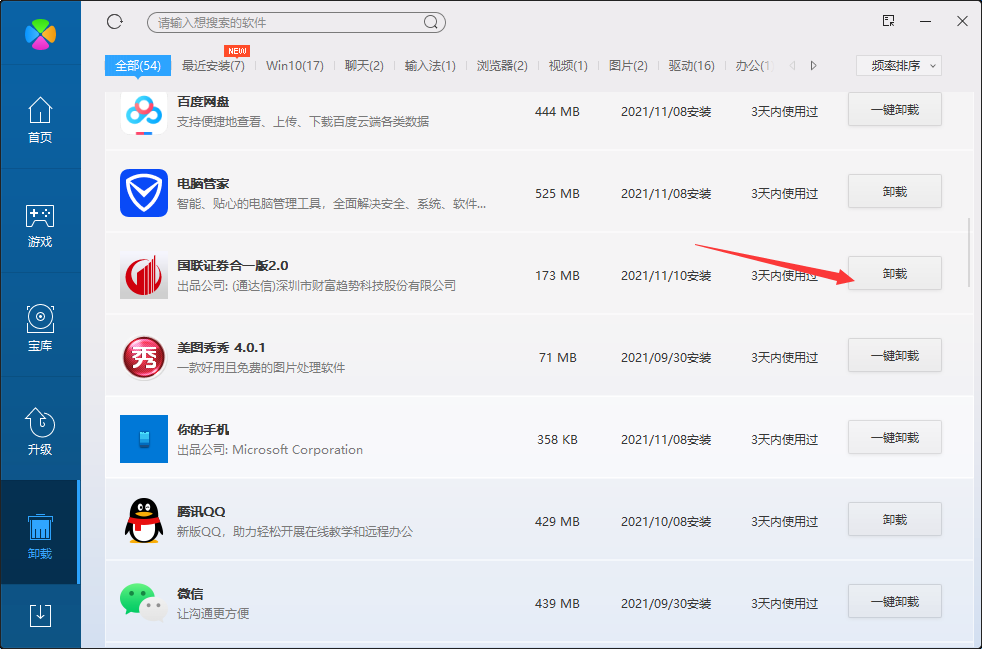Click the 71 MB size value
Viewport: 982px width, 649px height.
[557, 358]
